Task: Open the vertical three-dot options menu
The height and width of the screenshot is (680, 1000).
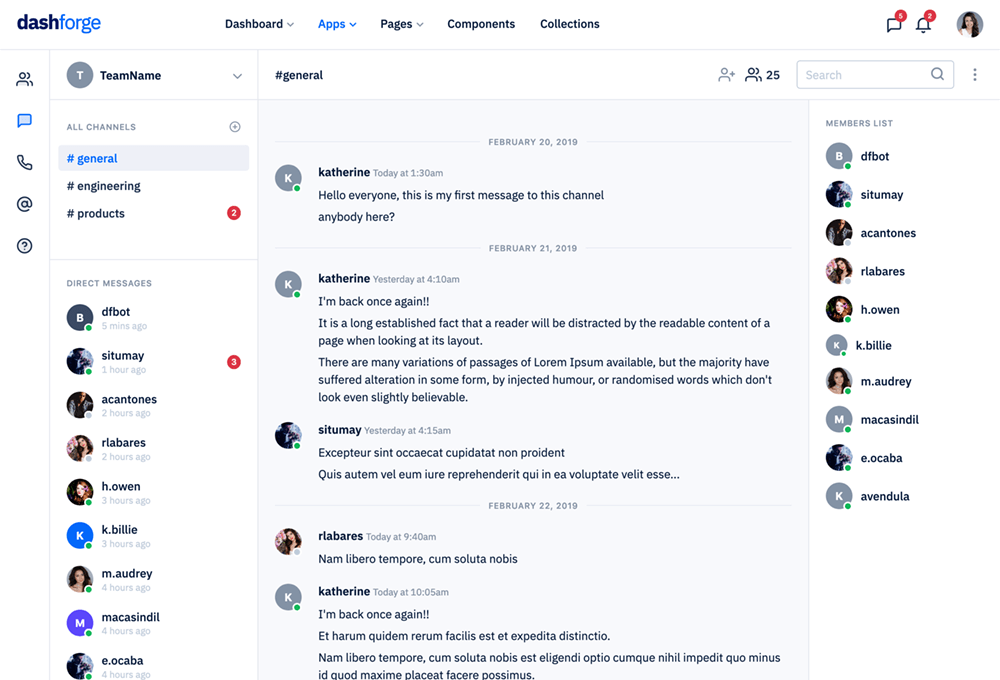Action: (975, 75)
